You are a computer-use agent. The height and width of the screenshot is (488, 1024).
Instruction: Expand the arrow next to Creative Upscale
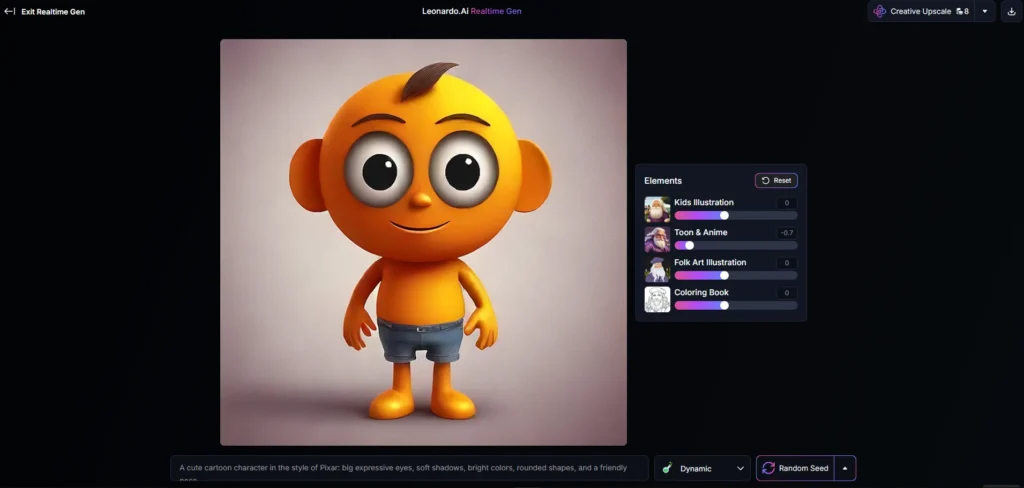[985, 11]
